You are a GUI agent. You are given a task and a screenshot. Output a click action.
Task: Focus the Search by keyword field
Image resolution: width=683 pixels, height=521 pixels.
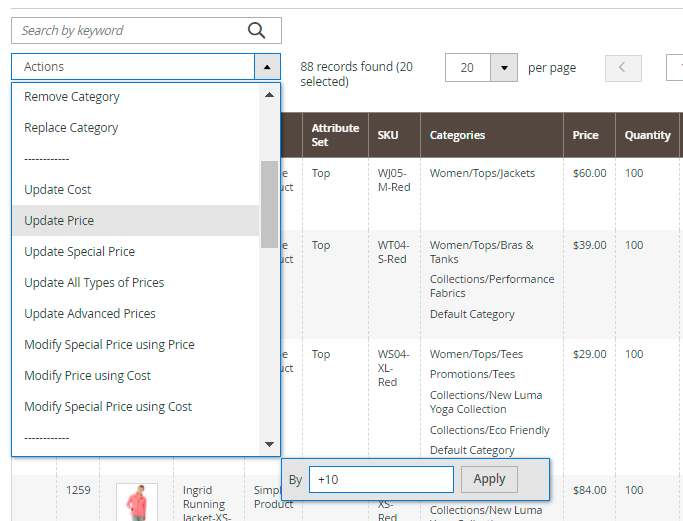130,31
